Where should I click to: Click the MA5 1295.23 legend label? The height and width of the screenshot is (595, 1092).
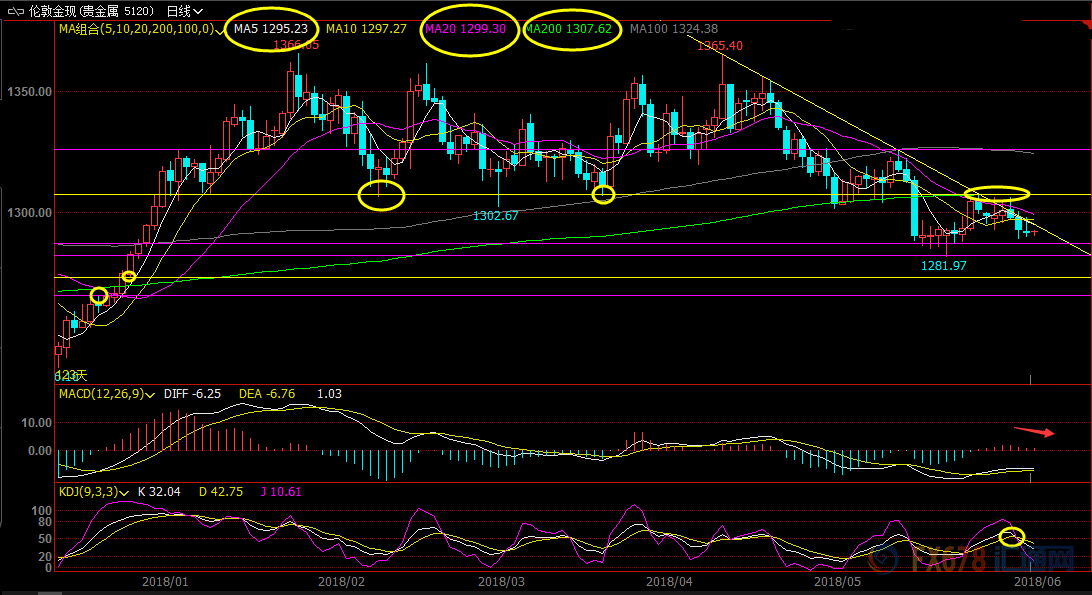(271, 29)
